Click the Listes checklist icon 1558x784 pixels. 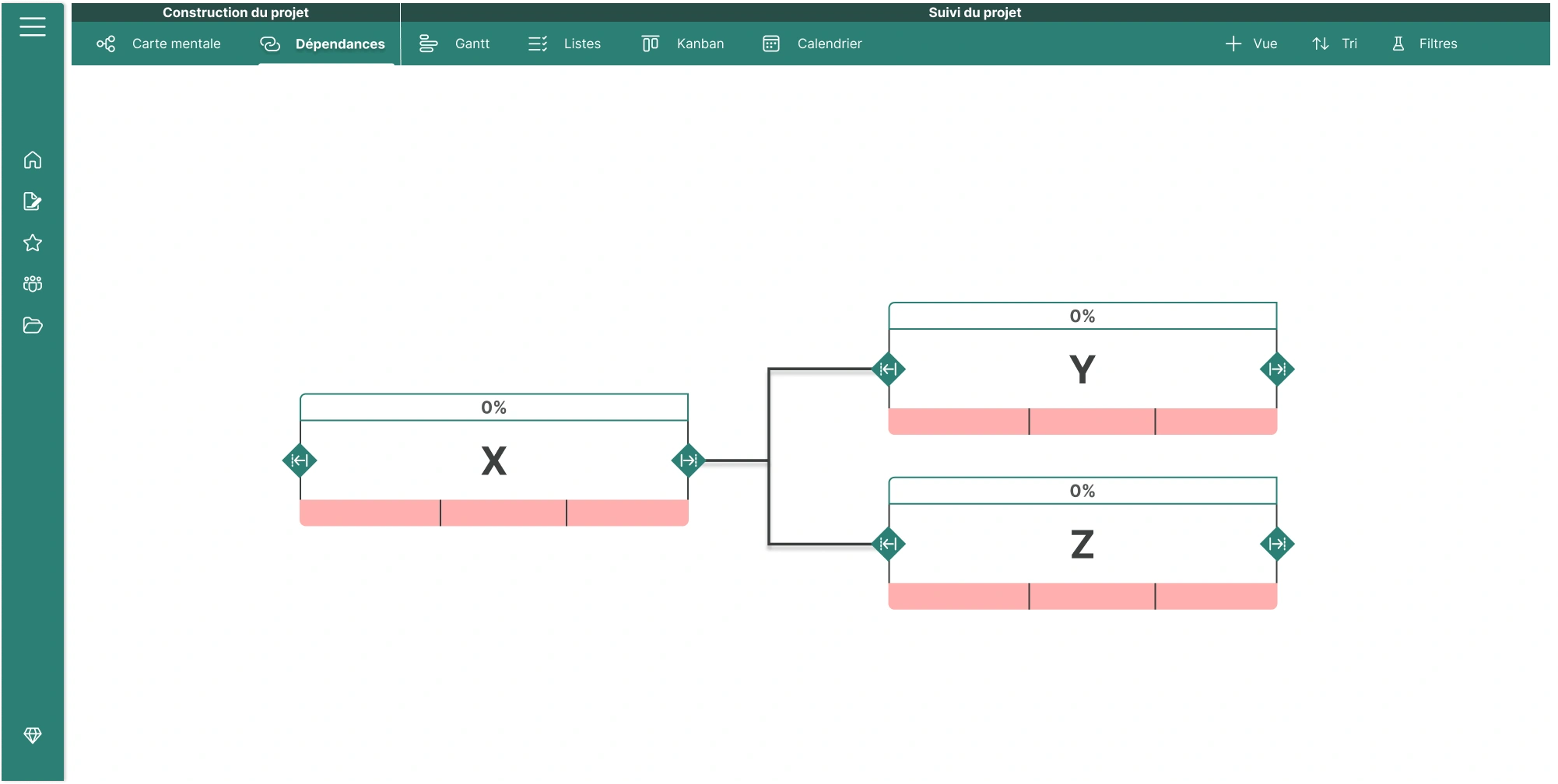(x=538, y=44)
